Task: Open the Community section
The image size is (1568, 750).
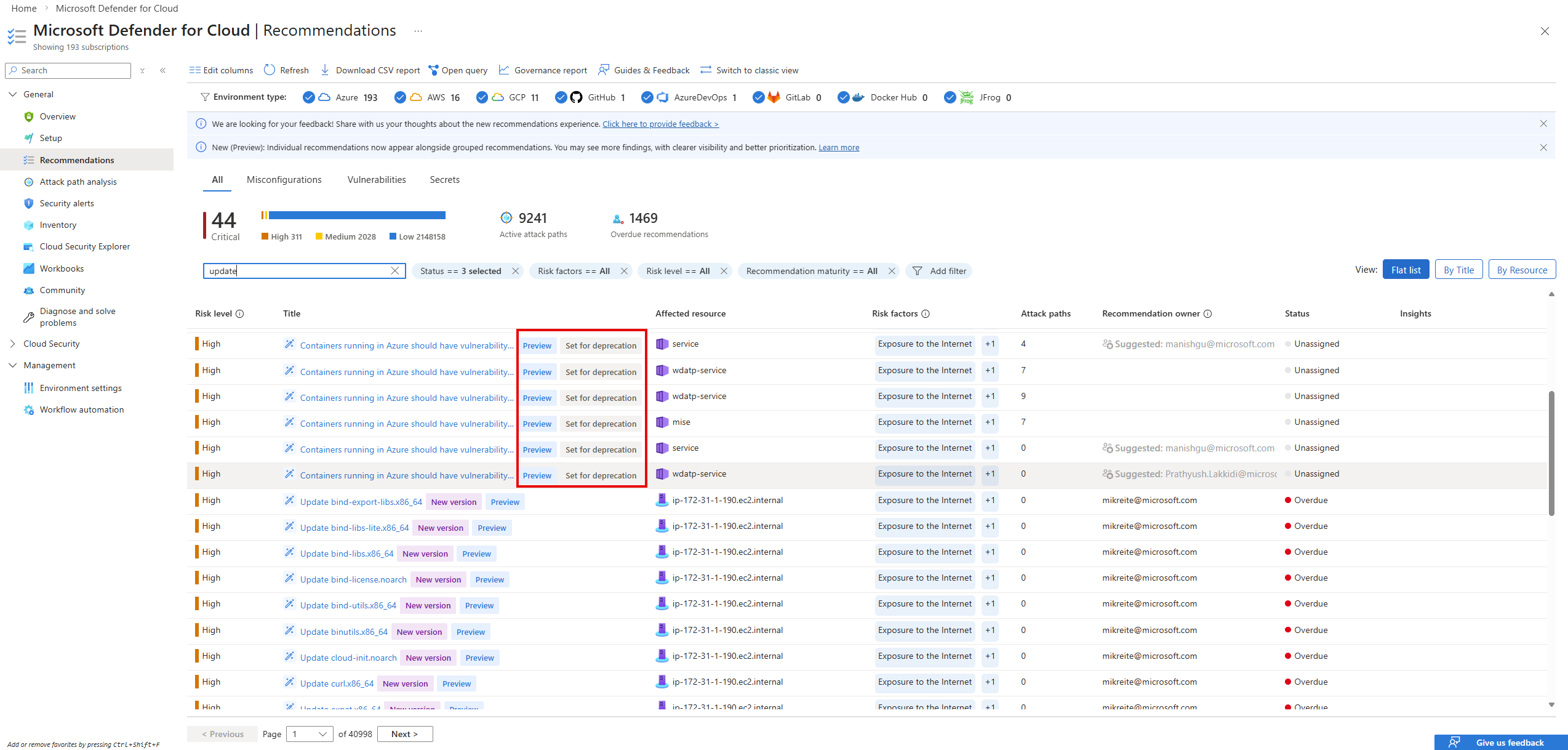Action: tap(62, 290)
